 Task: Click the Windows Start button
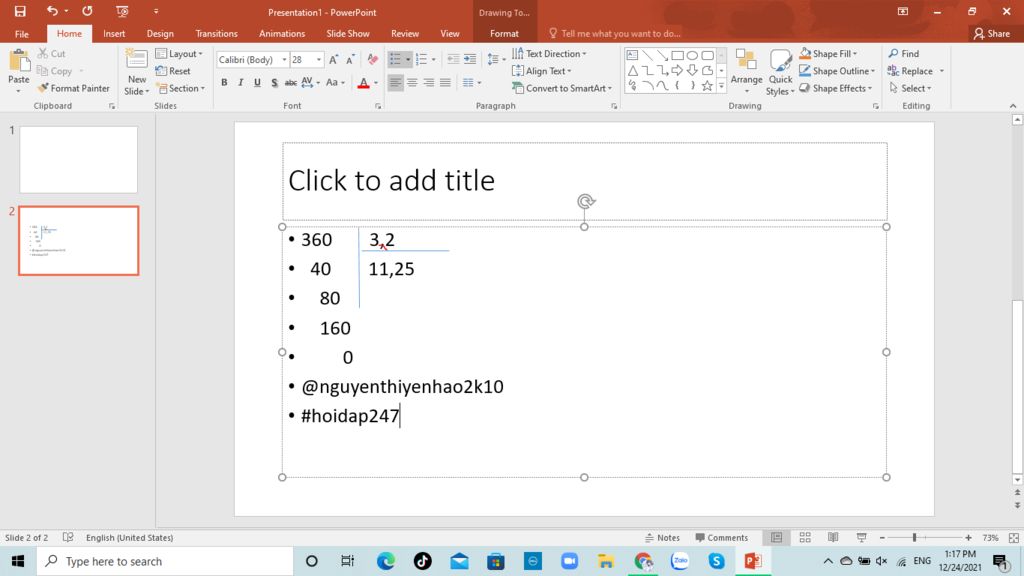(18, 561)
